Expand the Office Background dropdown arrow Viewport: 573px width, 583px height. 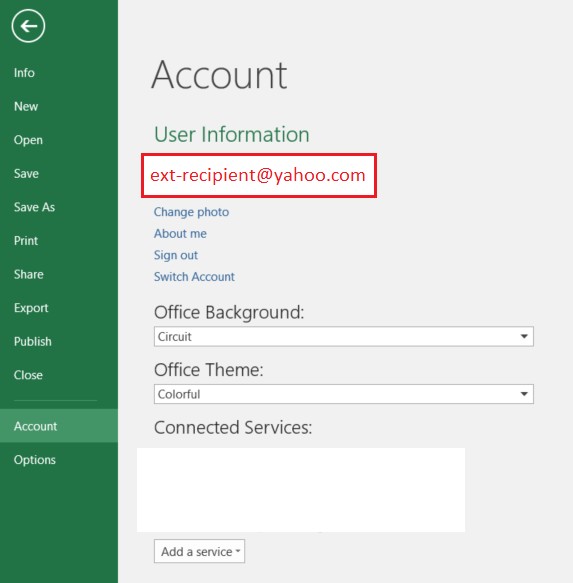coord(524,336)
